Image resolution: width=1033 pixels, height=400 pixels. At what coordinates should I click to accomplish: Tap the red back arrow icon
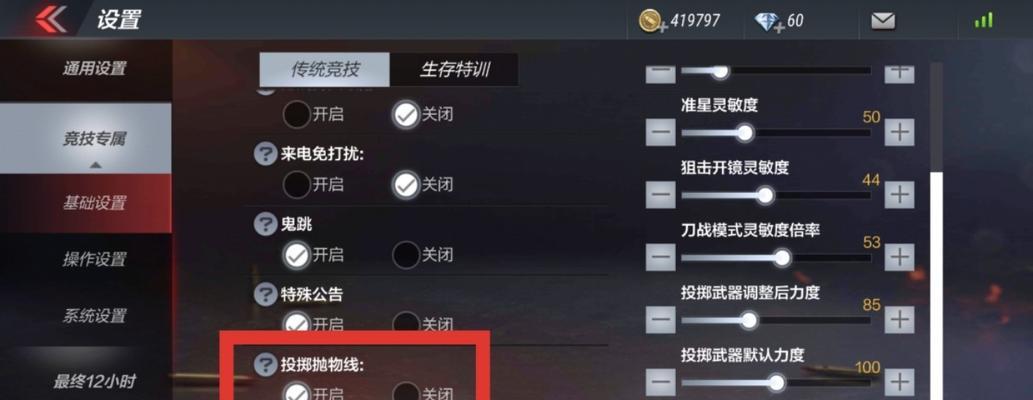(50, 20)
